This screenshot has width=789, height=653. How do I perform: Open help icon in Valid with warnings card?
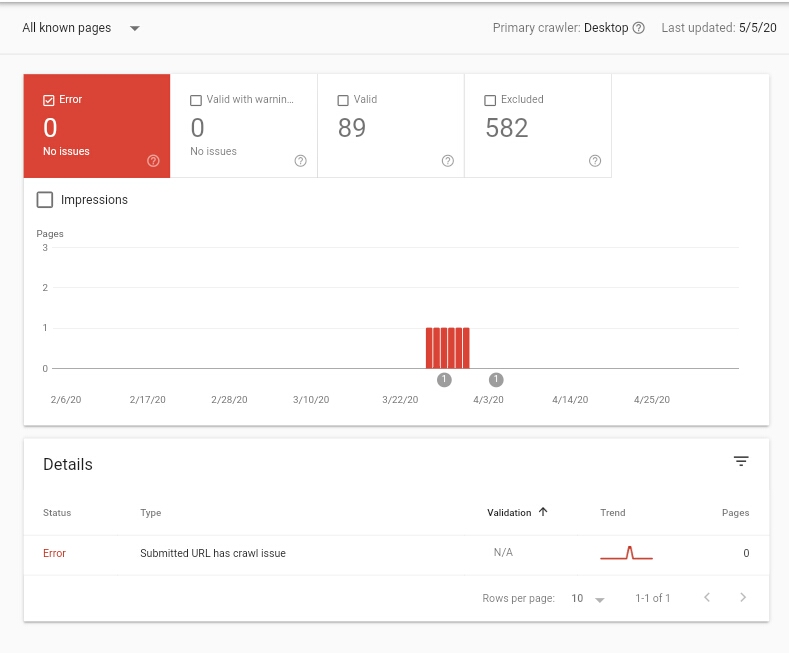click(300, 160)
